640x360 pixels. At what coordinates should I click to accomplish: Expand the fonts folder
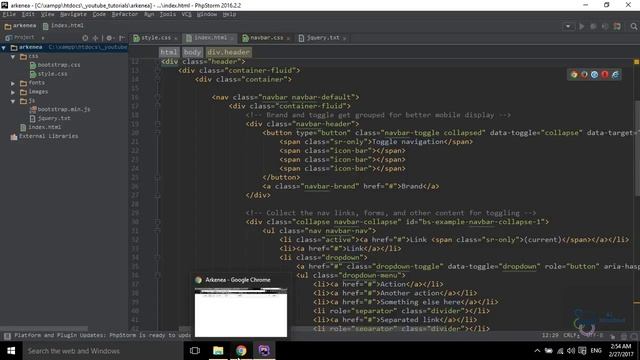13,83
